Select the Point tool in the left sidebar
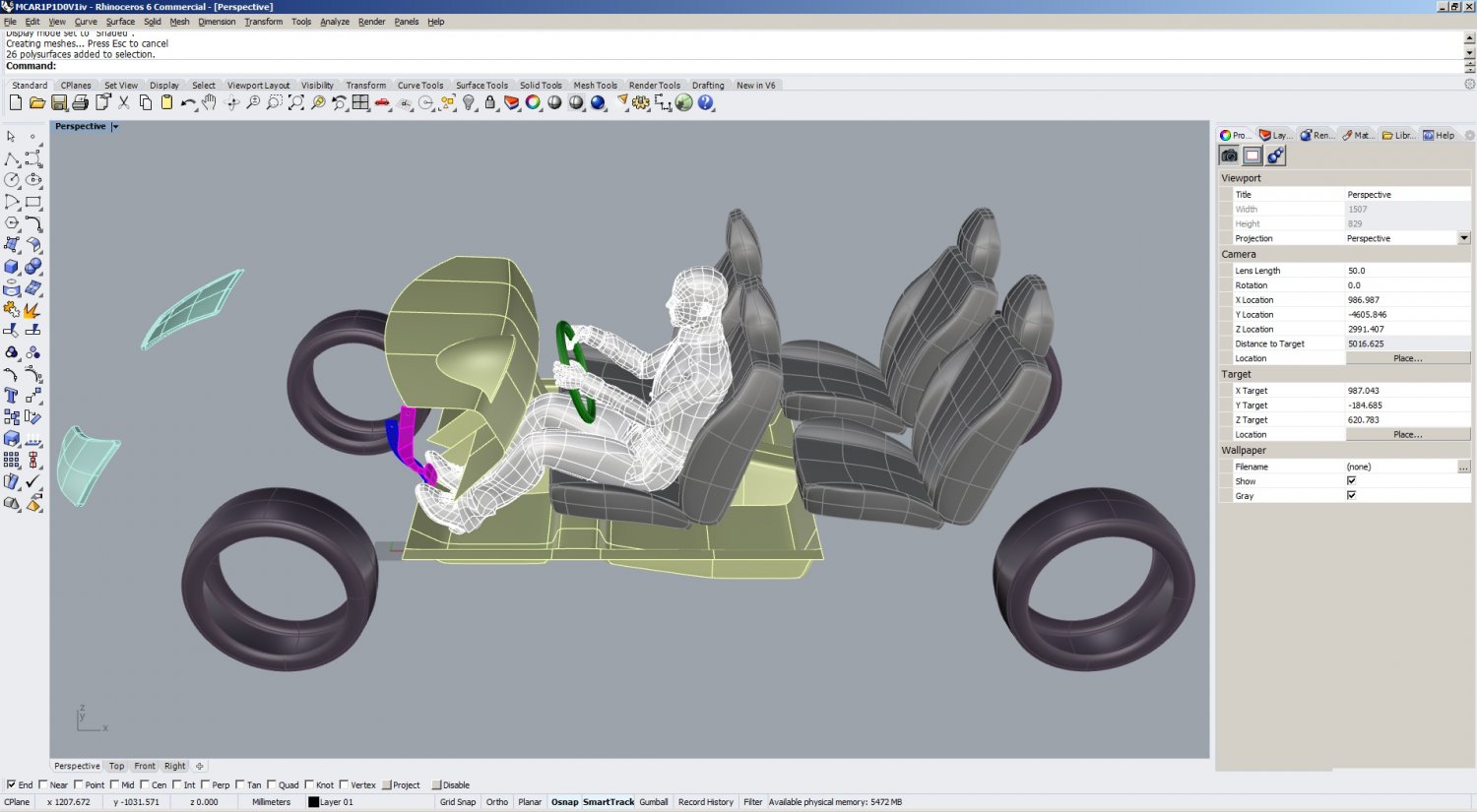Image resolution: width=1477 pixels, height=812 pixels. 31,135
